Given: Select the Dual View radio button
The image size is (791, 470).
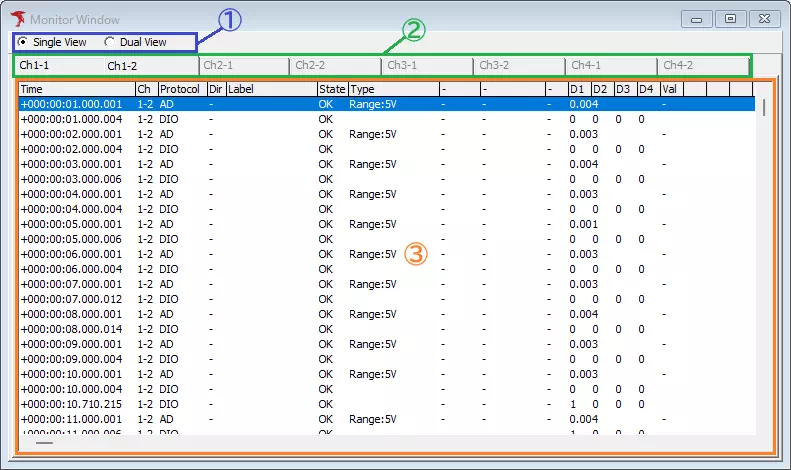Looking at the screenshot, I should [x=110, y=42].
